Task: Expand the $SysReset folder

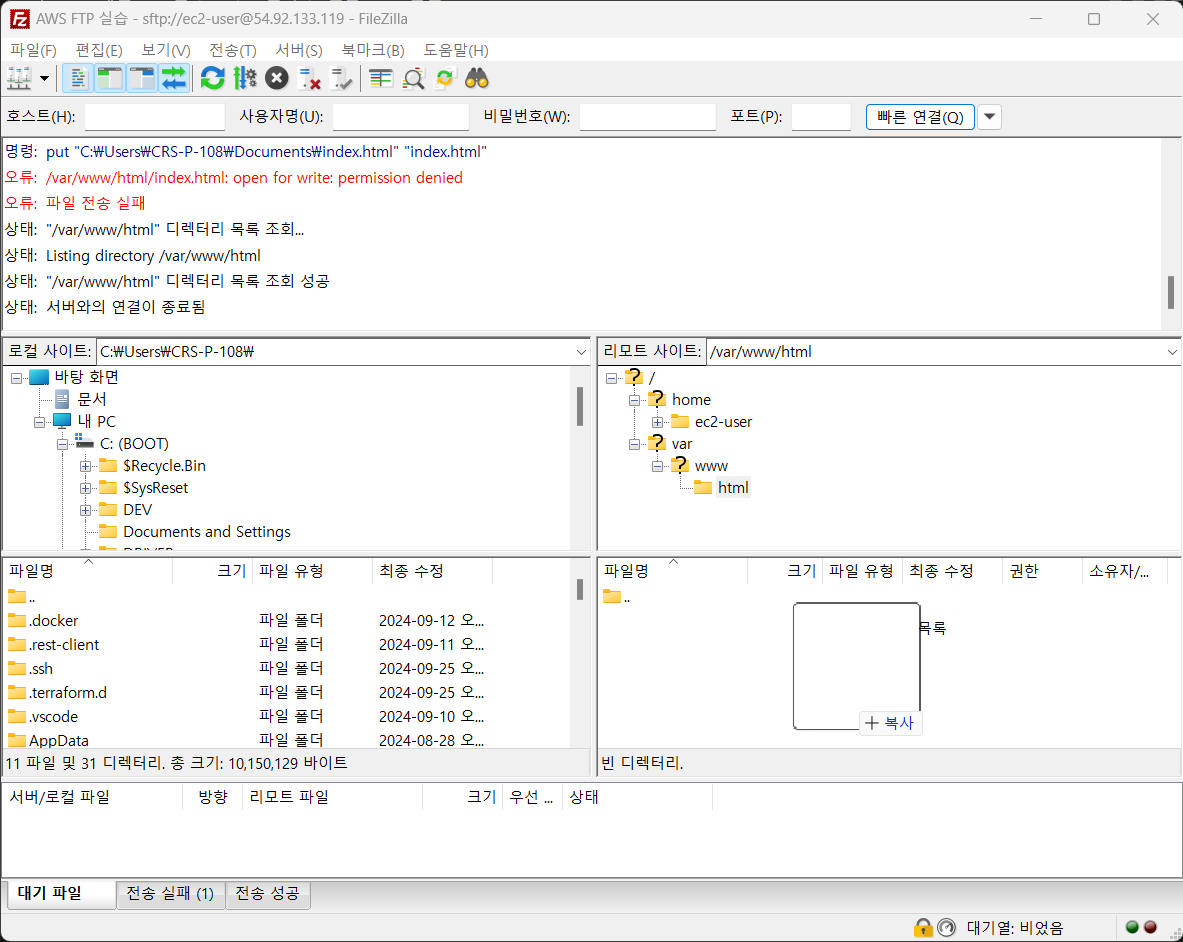Action: [x=85, y=489]
